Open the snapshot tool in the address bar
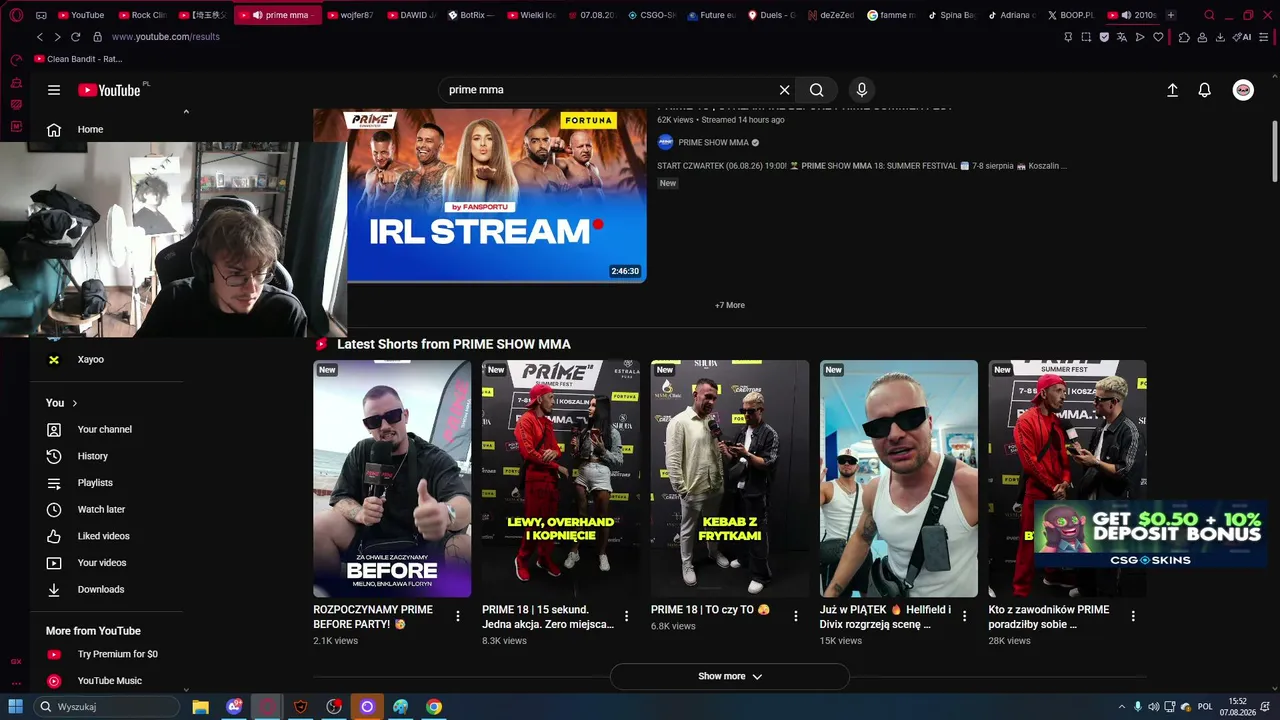 click(x=1086, y=37)
